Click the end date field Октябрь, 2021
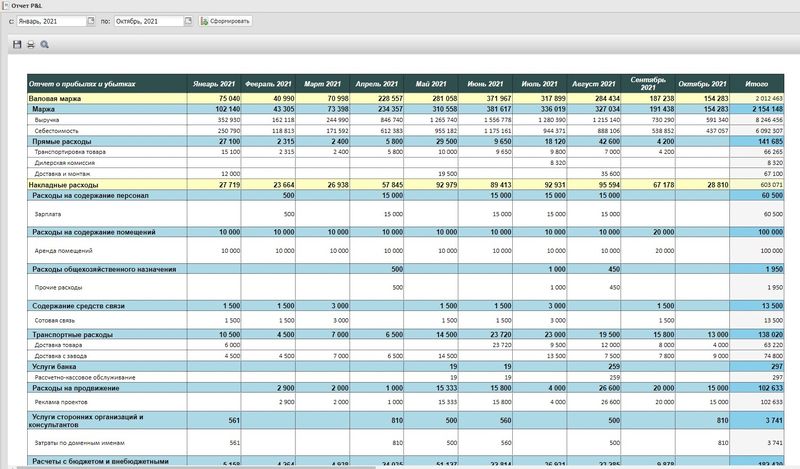Screen dimensions: 800x469 tap(148, 21)
